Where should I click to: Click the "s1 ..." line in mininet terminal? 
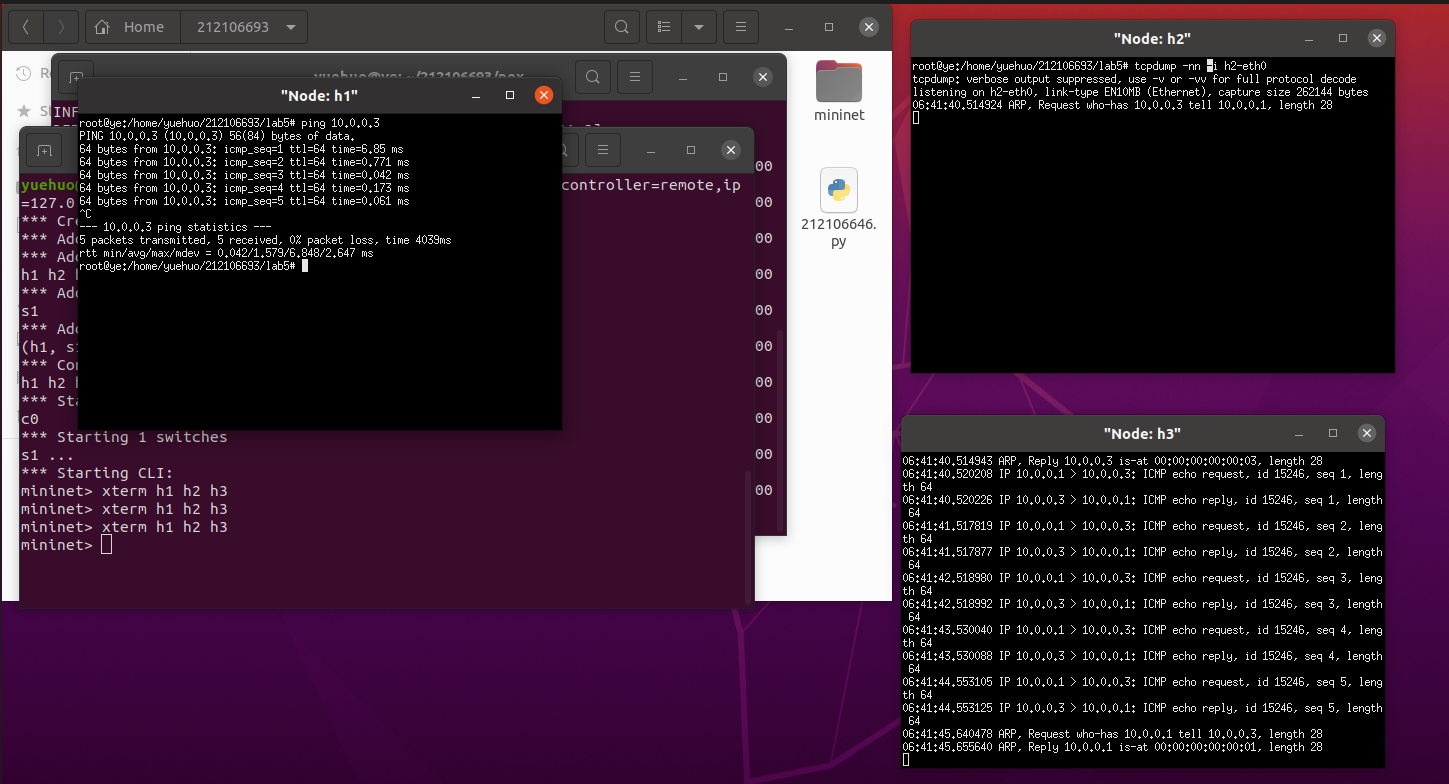click(47, 455)
